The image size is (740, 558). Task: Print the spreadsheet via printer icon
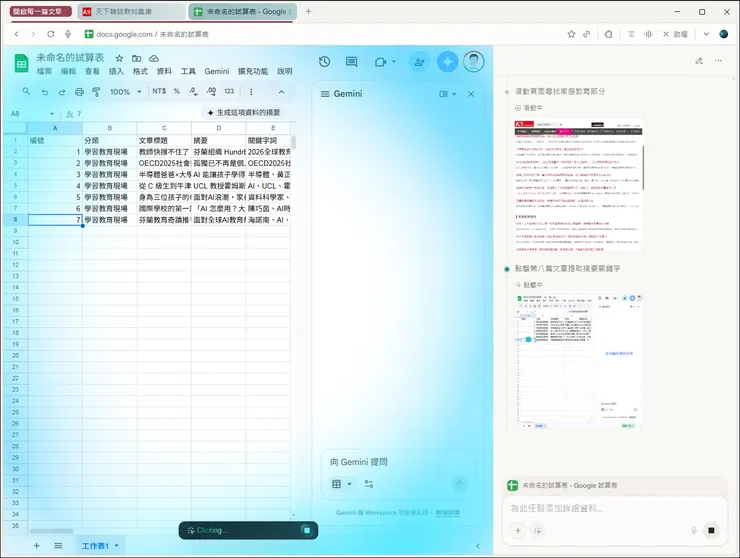(79, 92)
